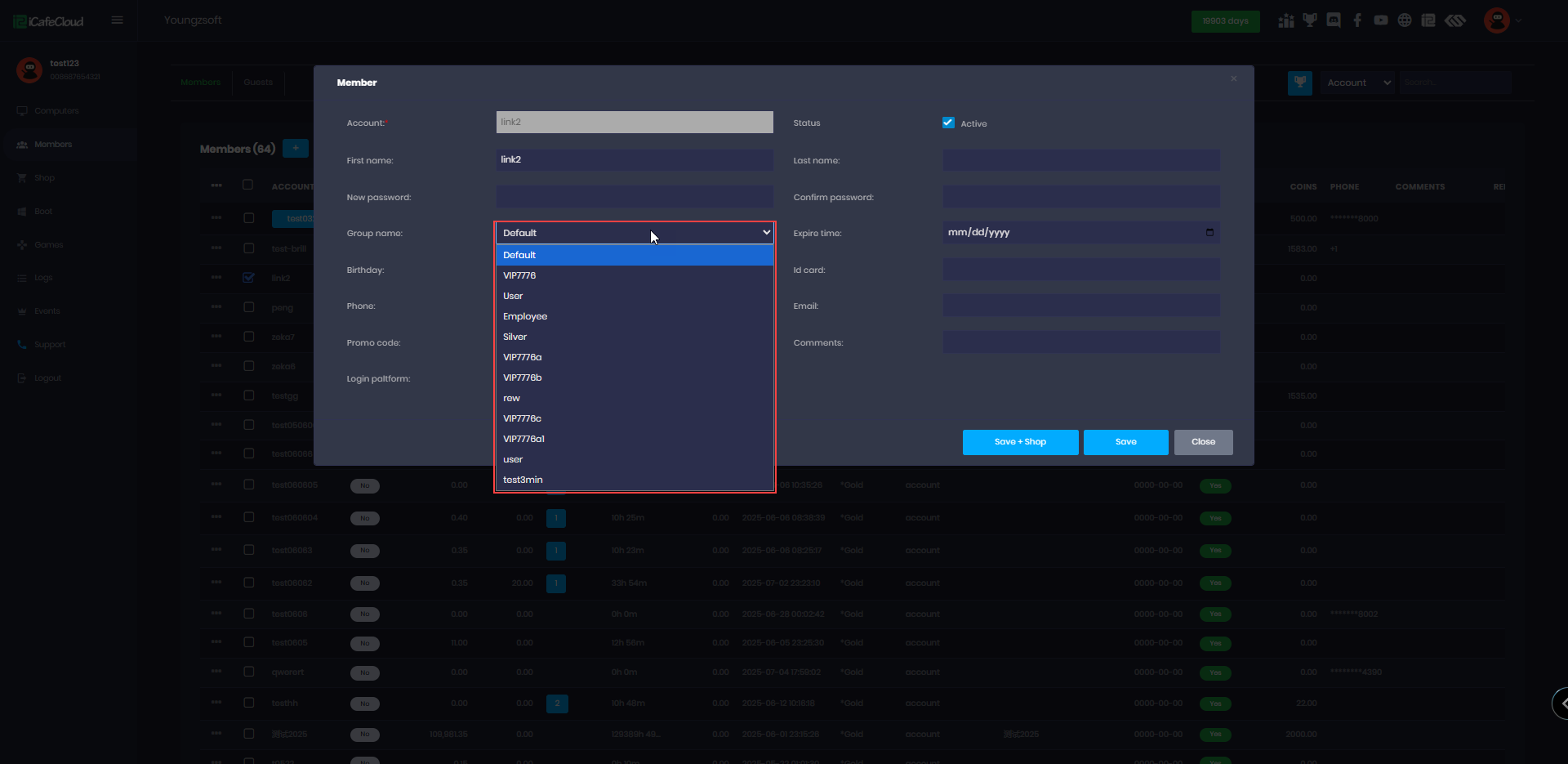Click the leaderboard podium icon
This screenshot has width=1568, height=764.
click(x=1286, y=20)
